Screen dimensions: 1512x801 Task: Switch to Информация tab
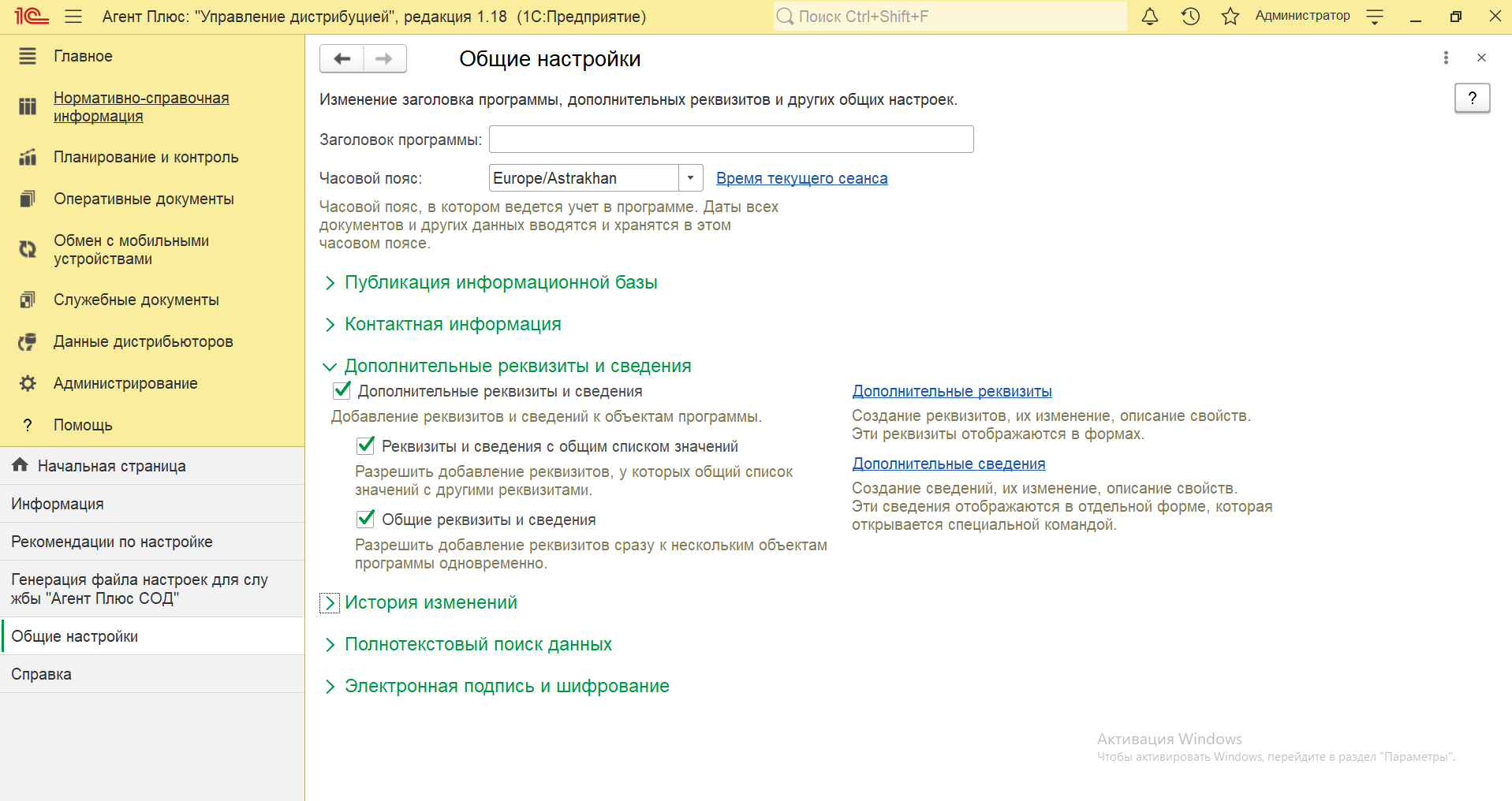(152, 504)
